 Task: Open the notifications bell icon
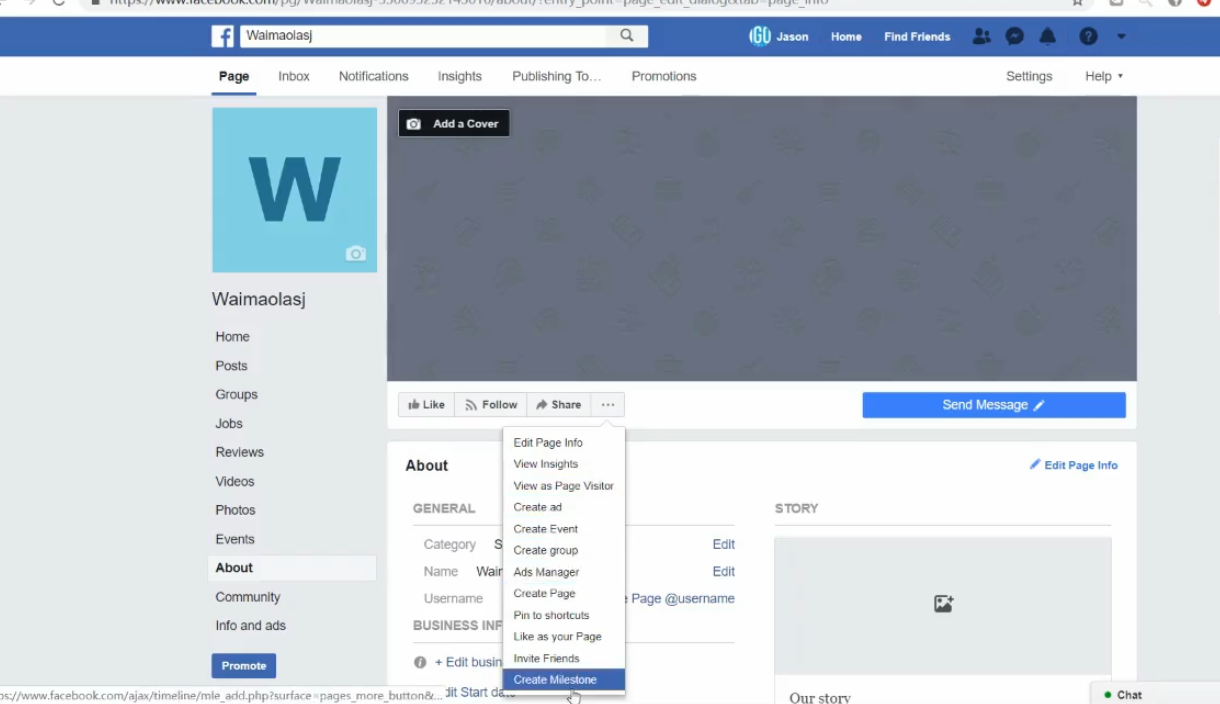click(x=1047, y=36)
